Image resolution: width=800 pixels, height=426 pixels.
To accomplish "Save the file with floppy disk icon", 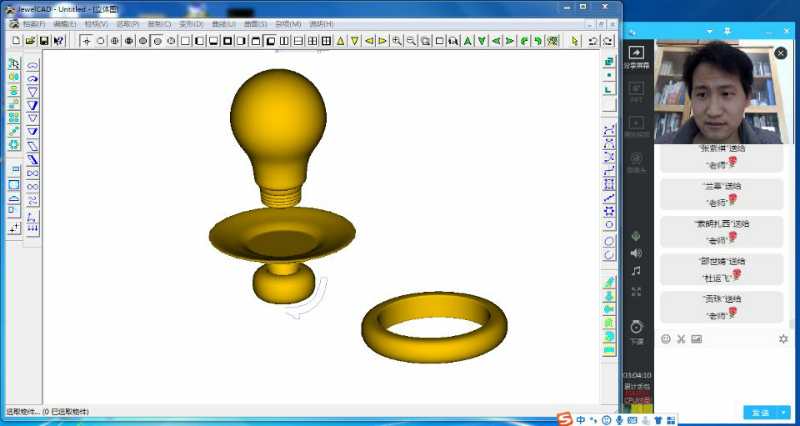I will 44,40.
